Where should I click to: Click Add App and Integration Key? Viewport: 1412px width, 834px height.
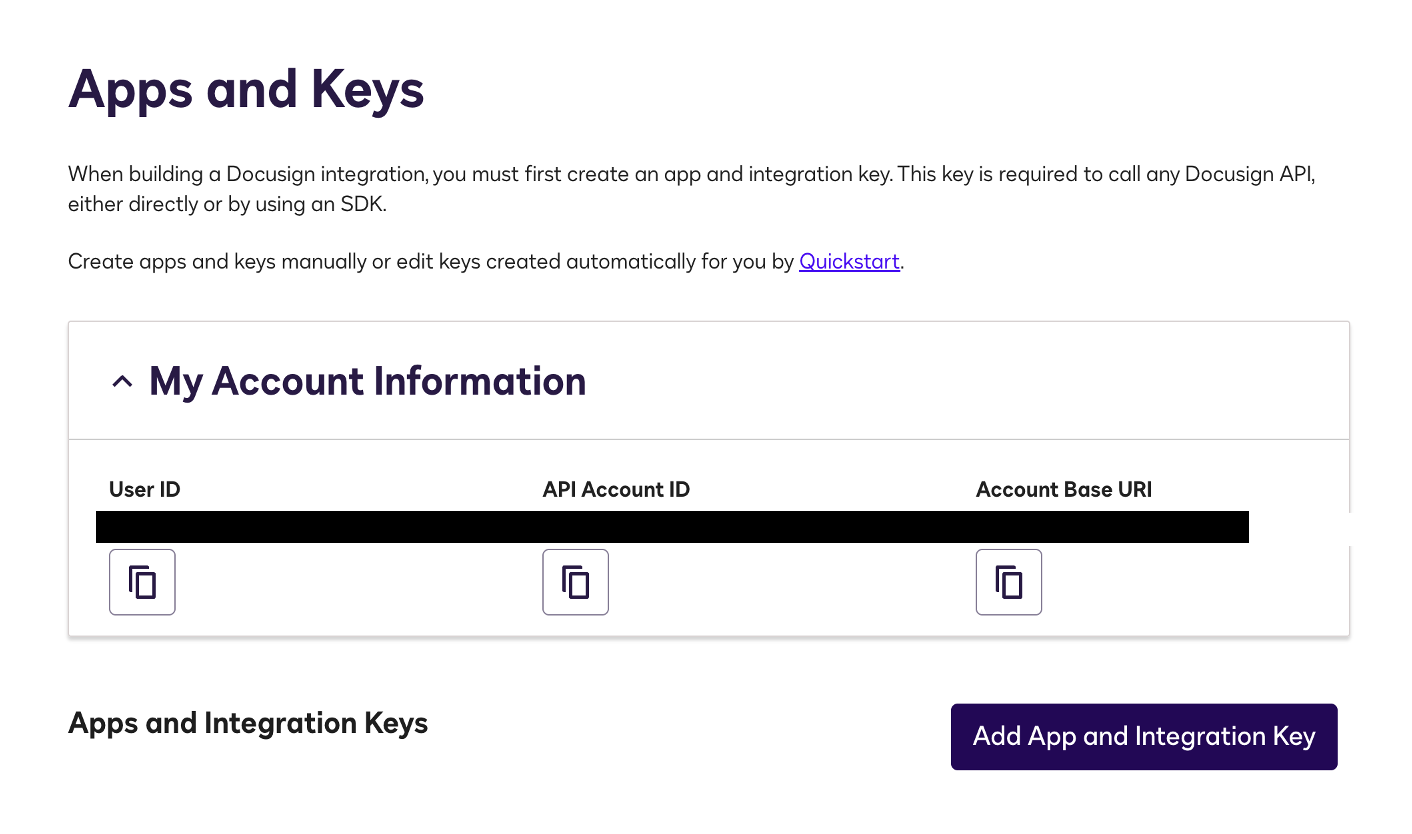coord(1144,737)
